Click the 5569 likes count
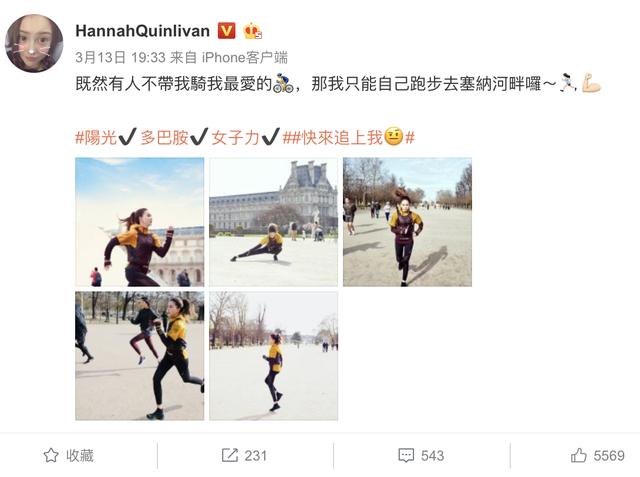 point(609,456)
